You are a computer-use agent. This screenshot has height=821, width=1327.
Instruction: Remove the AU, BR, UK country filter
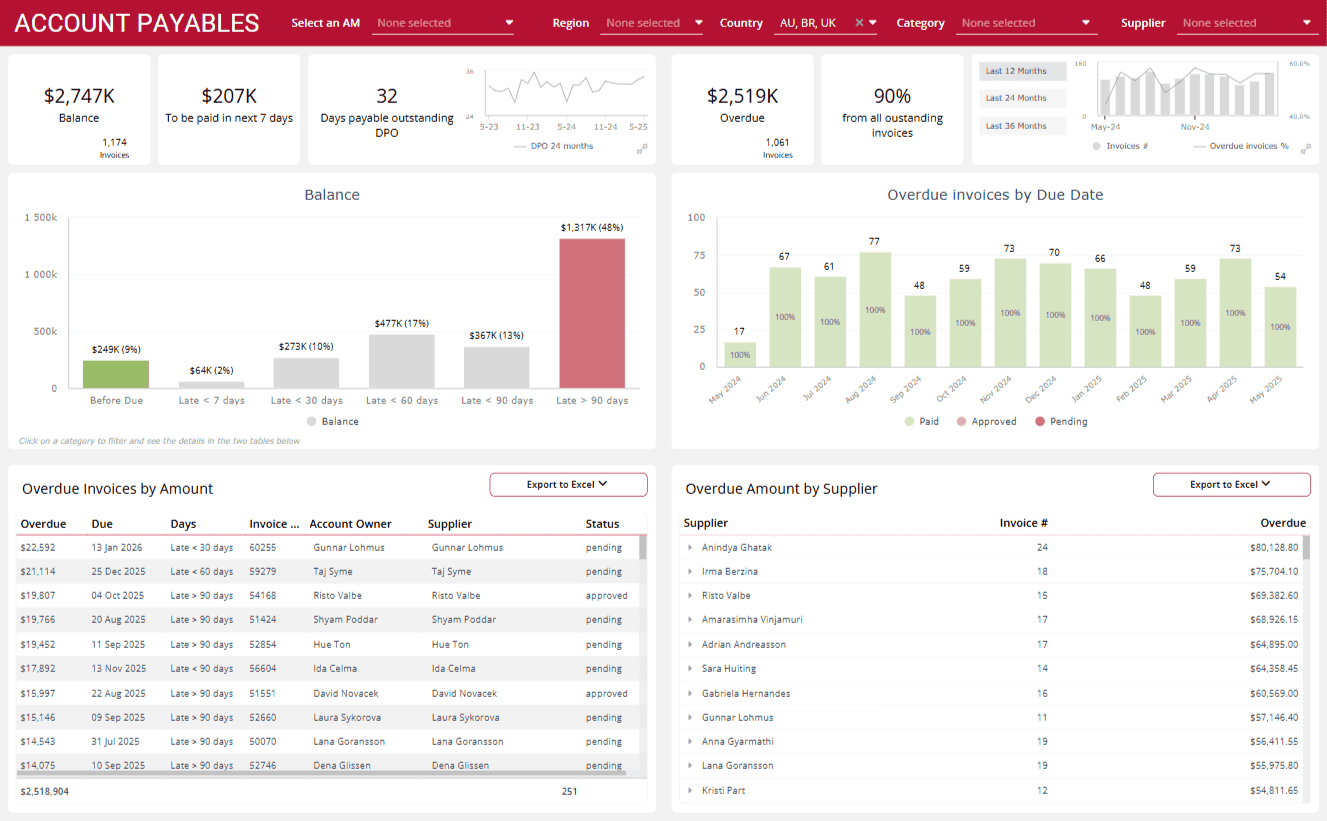click(858, 22)
